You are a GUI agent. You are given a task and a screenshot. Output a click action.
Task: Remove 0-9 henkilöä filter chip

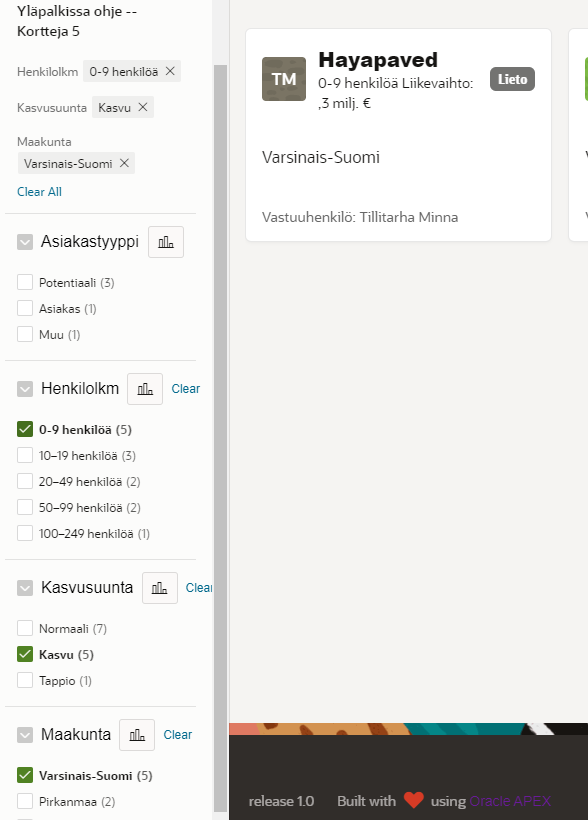[x=170, y=71]
